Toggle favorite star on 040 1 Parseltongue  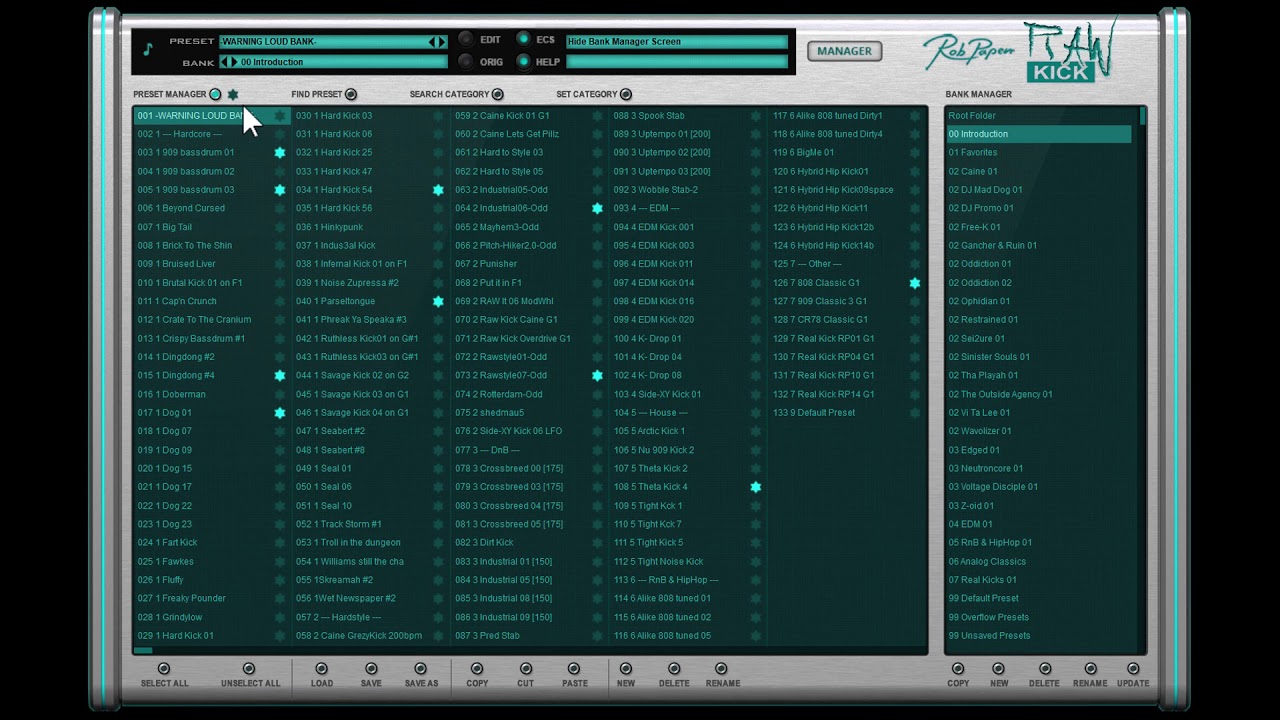tap(438, 301)
